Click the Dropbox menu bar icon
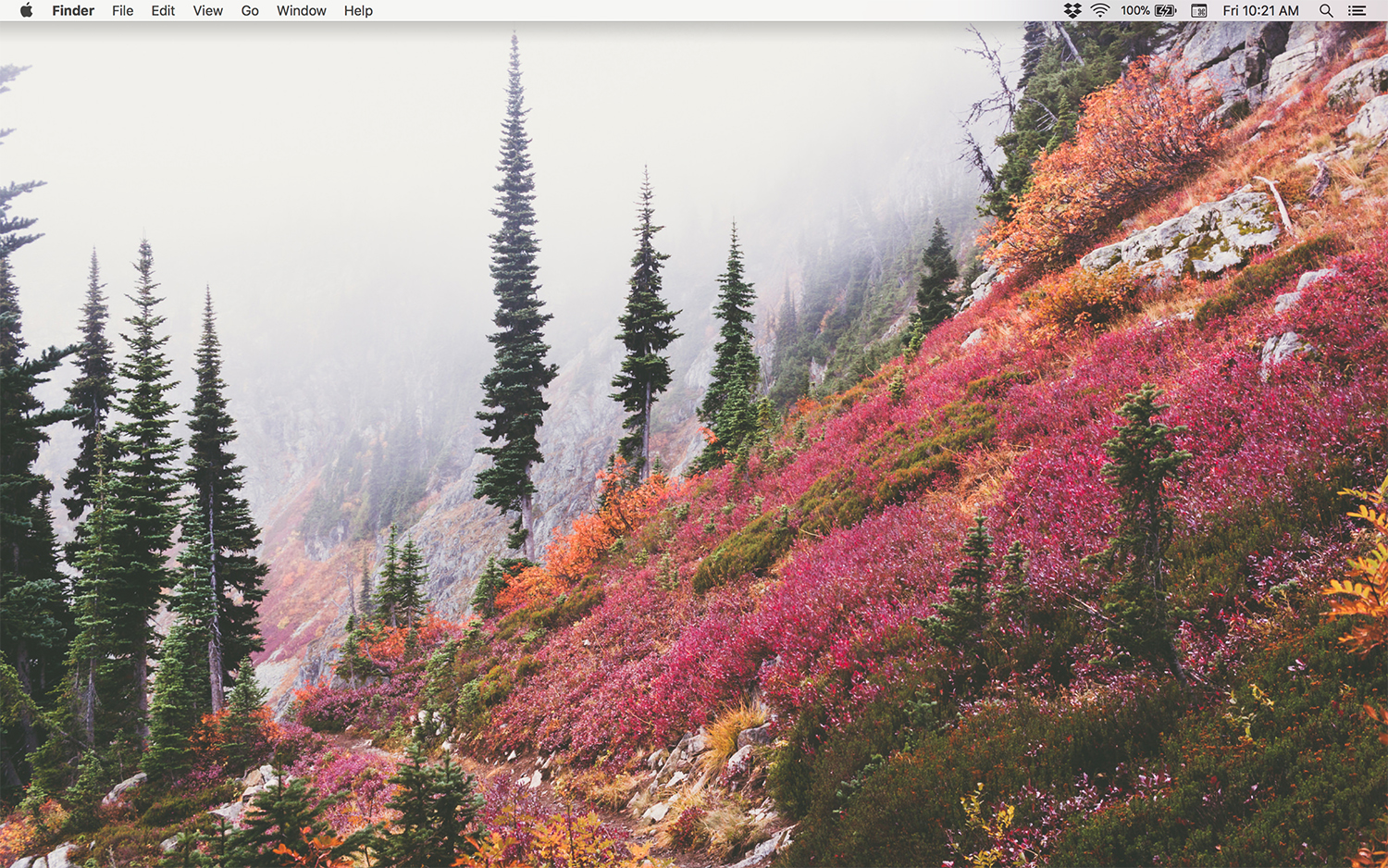This screenshot has width=1388, height=868. tap(1072, 10)
